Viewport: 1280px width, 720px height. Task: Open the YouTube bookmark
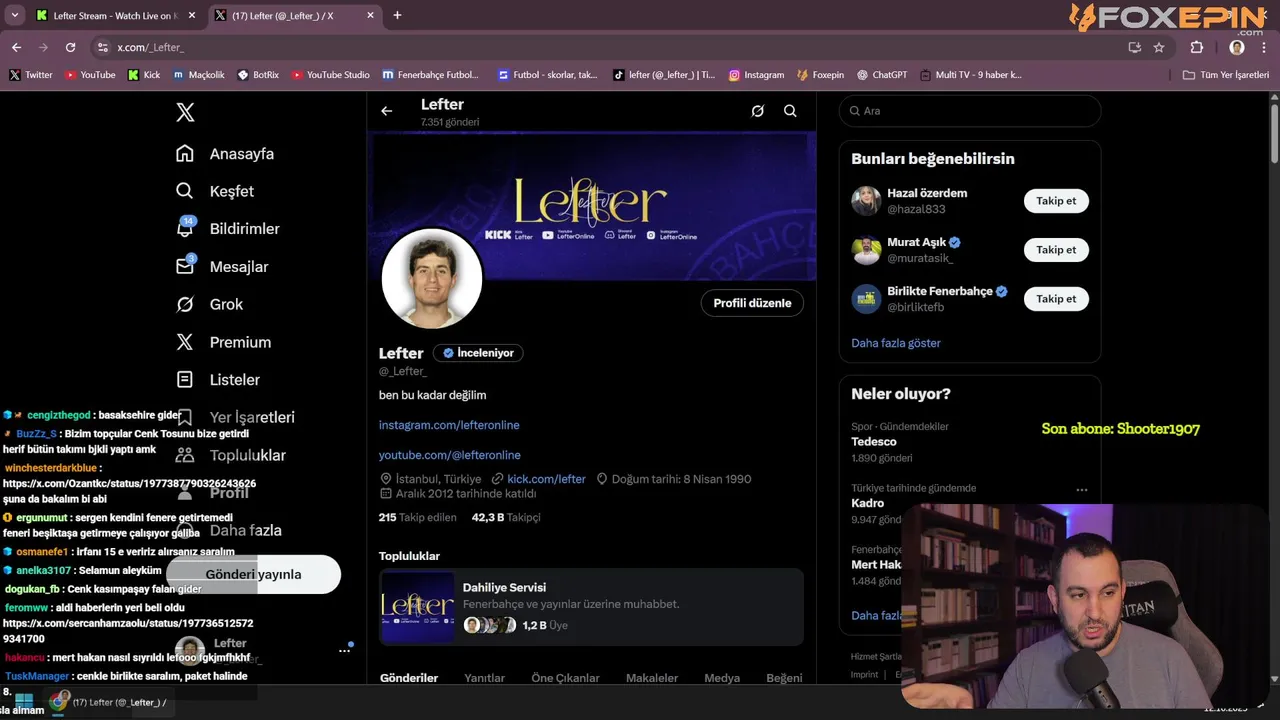[90, 75]
